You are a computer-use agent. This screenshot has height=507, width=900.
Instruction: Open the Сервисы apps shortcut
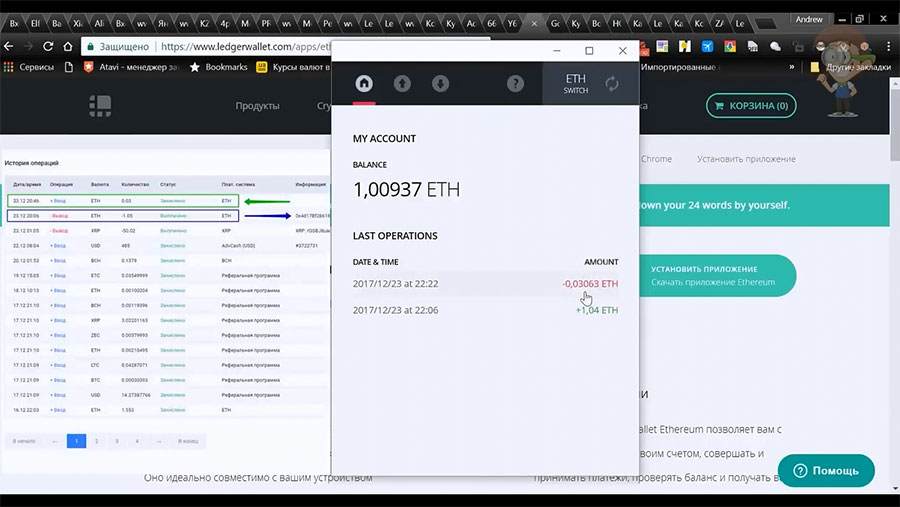click(x=29, y=67)
